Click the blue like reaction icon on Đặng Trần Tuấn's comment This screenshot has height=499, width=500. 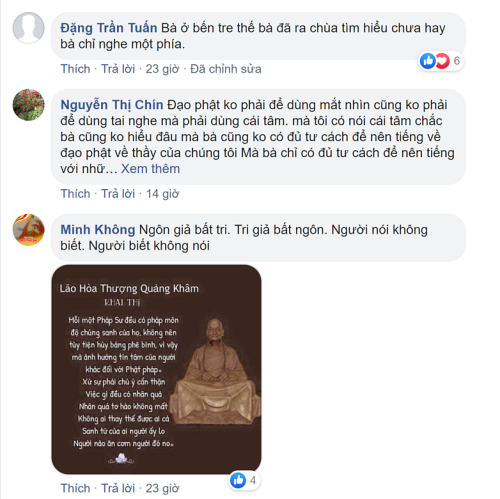pyautogui.click(x=428, y=61)
